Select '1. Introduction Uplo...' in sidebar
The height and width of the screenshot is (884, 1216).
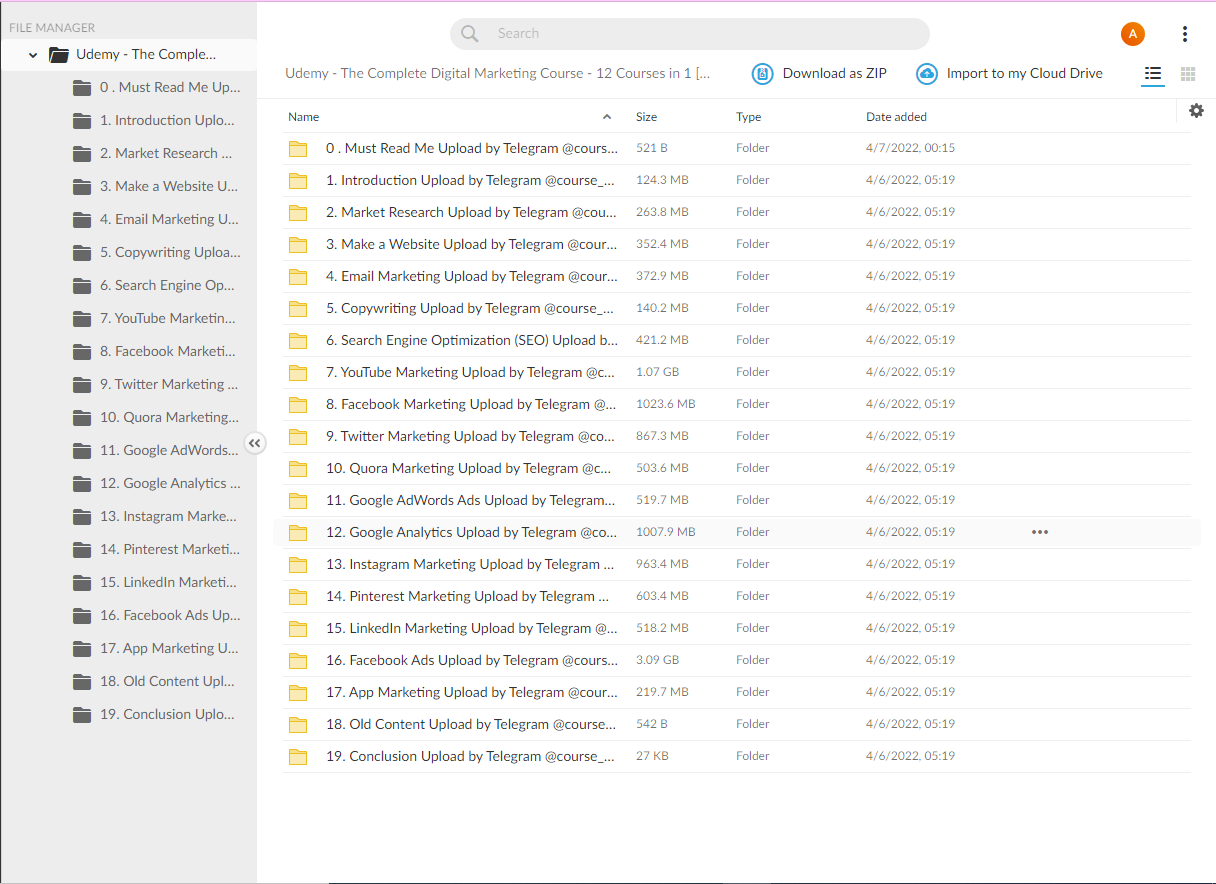[167, 121]
